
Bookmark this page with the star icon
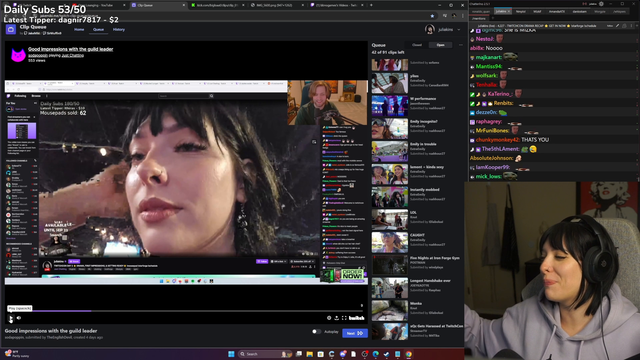[x=432, y=16]
